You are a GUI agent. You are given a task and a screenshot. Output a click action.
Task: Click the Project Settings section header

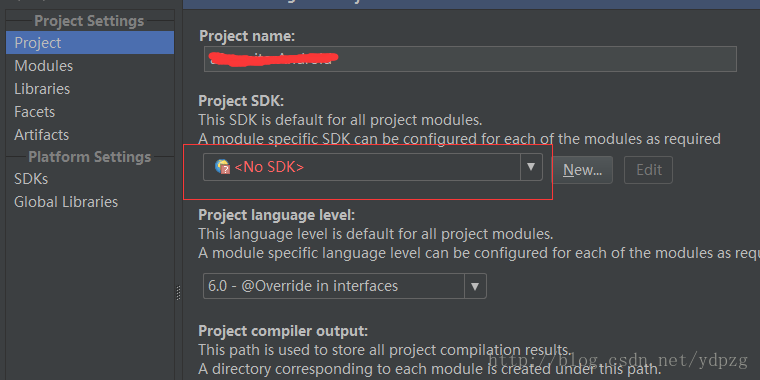[89, 21]
